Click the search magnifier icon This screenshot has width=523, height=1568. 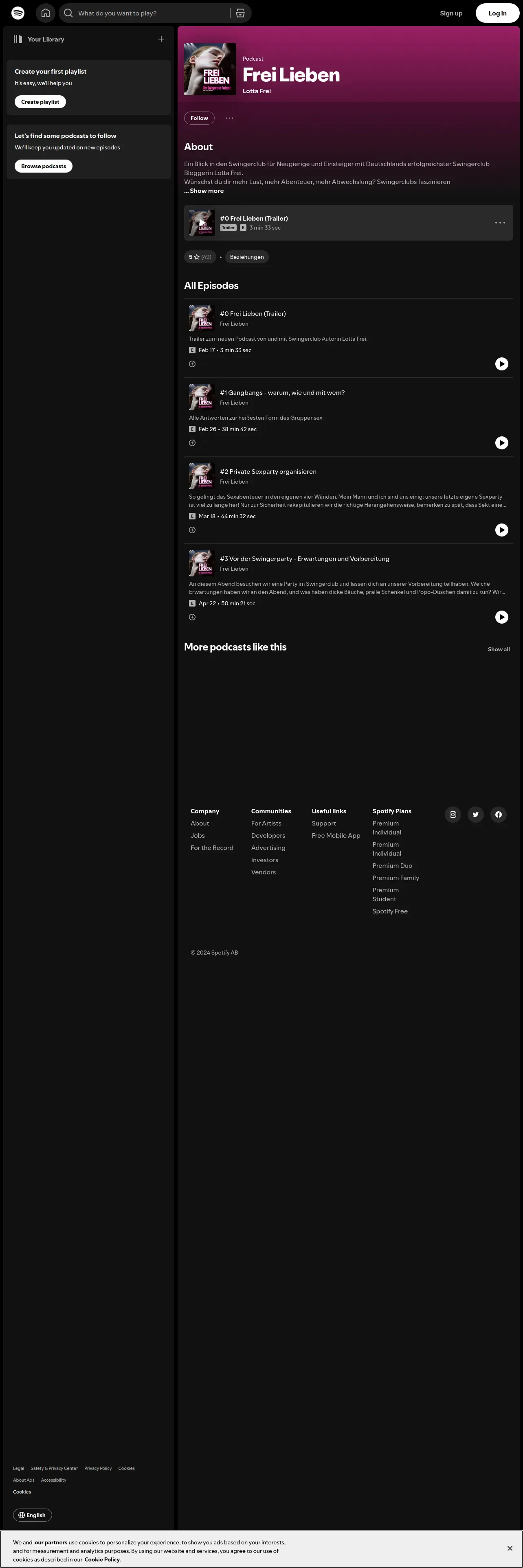[68, 13]
